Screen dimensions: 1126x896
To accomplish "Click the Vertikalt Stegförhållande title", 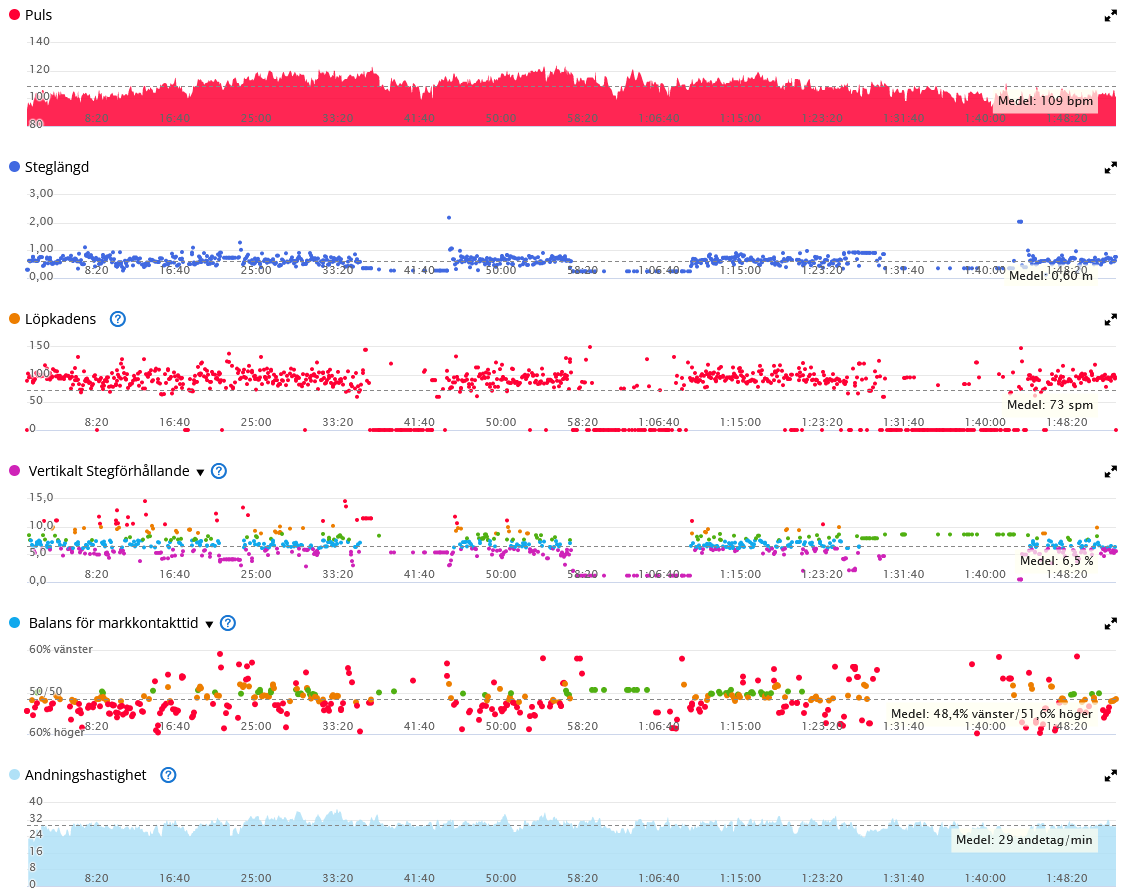I will pyautogui.click(x=109, y=471).
